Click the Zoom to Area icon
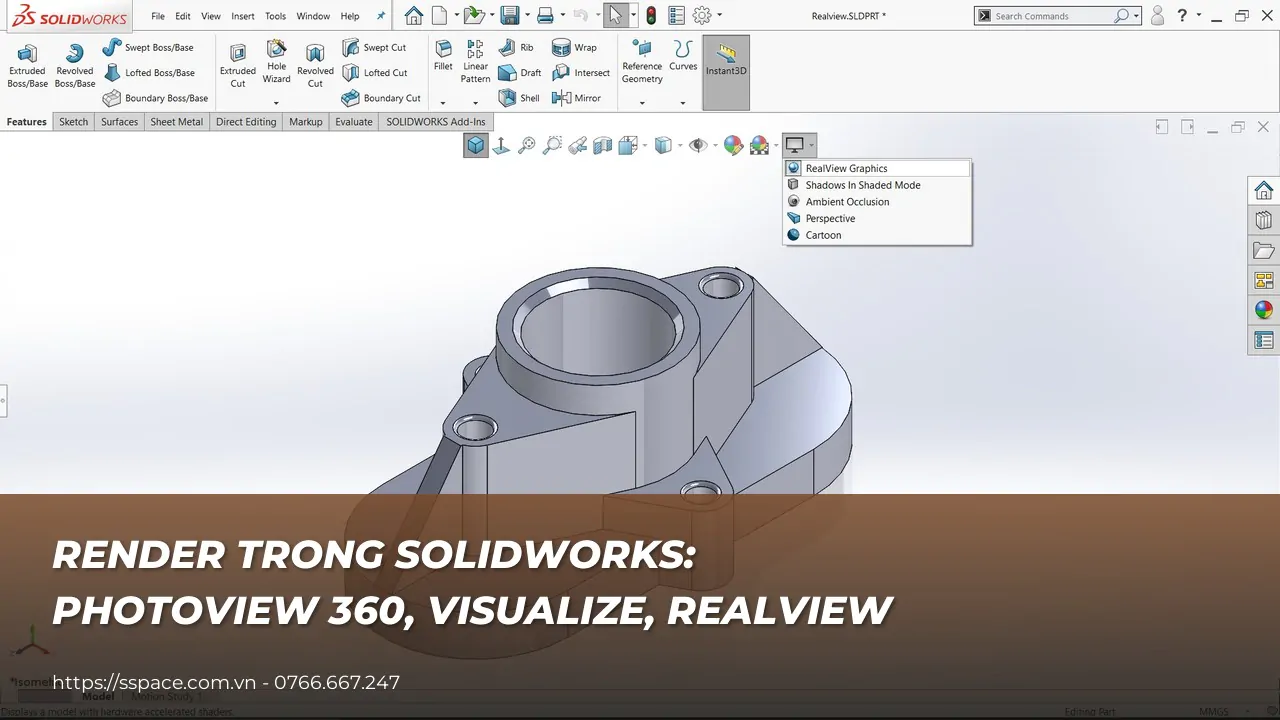Viewport: 1280px width, 720px height. point(552,146)
